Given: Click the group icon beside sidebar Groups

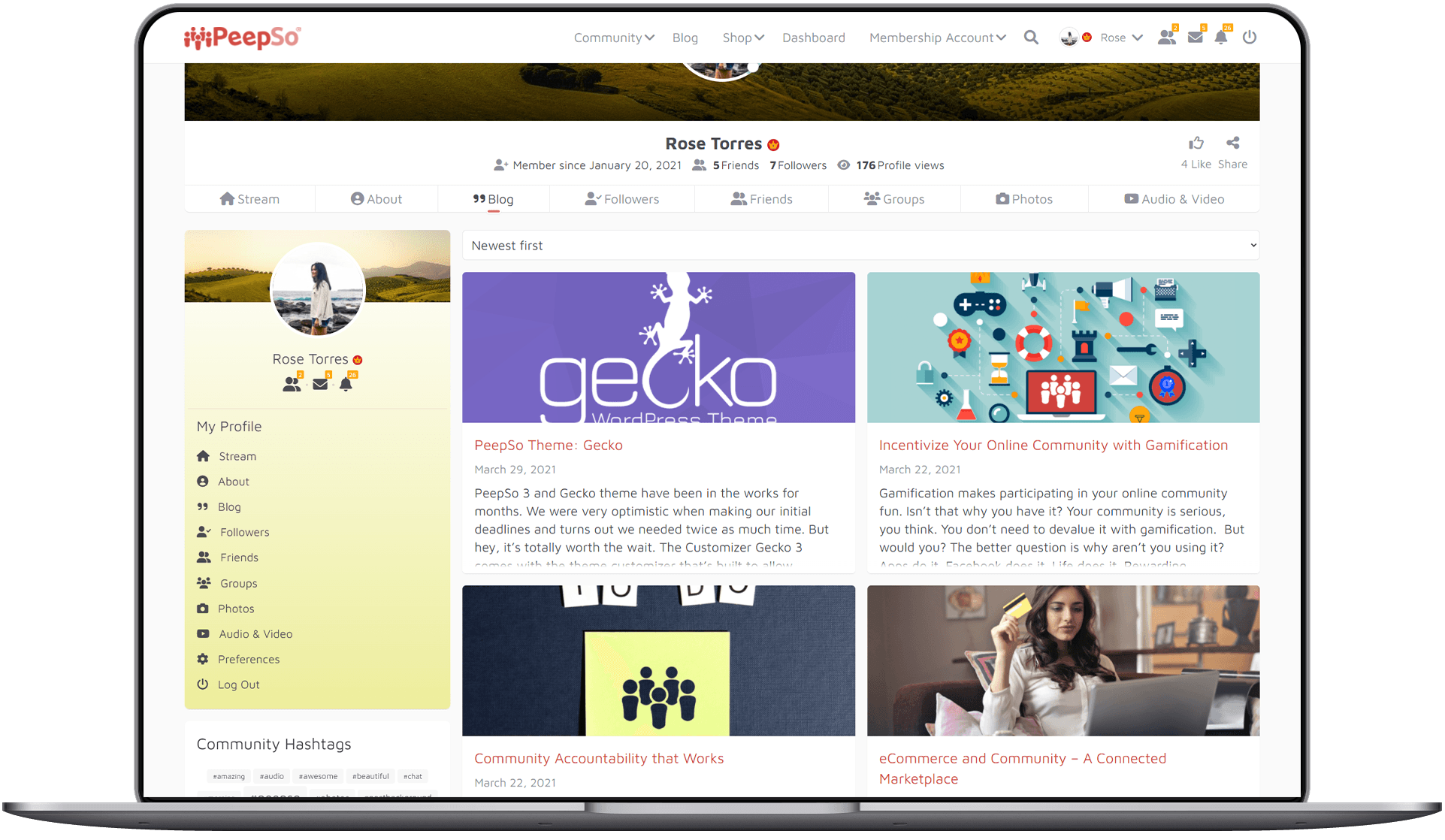Looking at the screenshot, I should click(204, 583).
